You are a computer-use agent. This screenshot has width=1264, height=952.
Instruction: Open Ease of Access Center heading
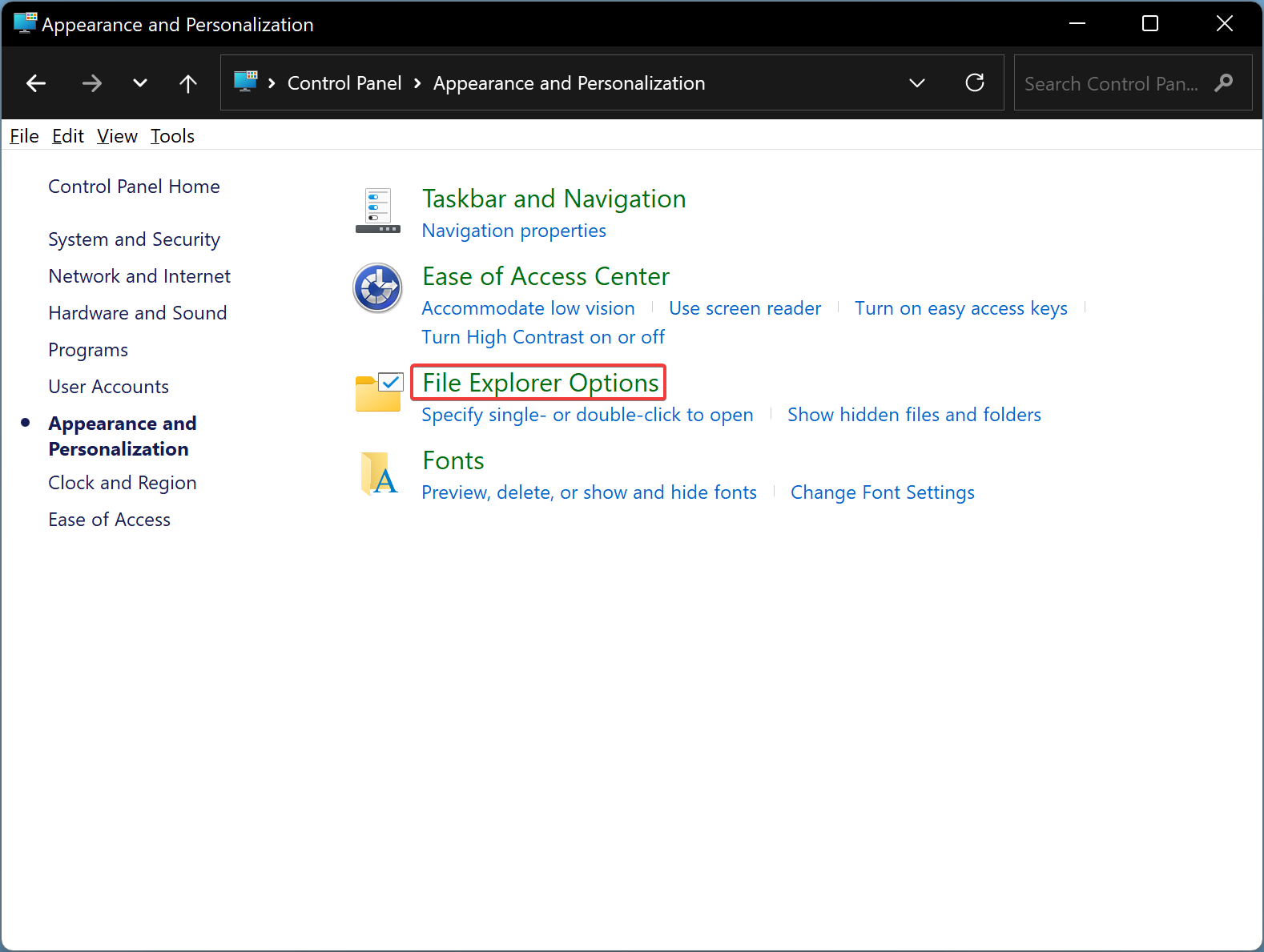click(x=546, y=276)
